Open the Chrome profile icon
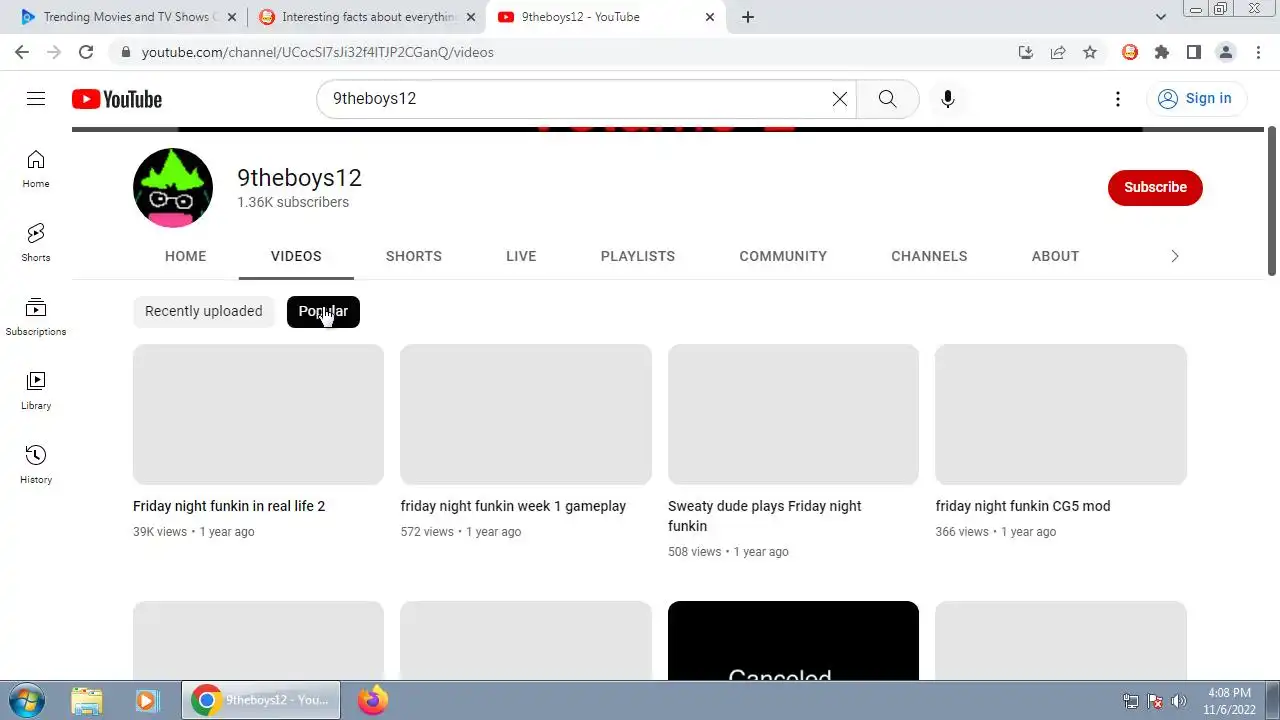The image size is (1280, 720). pos(1226,52)
